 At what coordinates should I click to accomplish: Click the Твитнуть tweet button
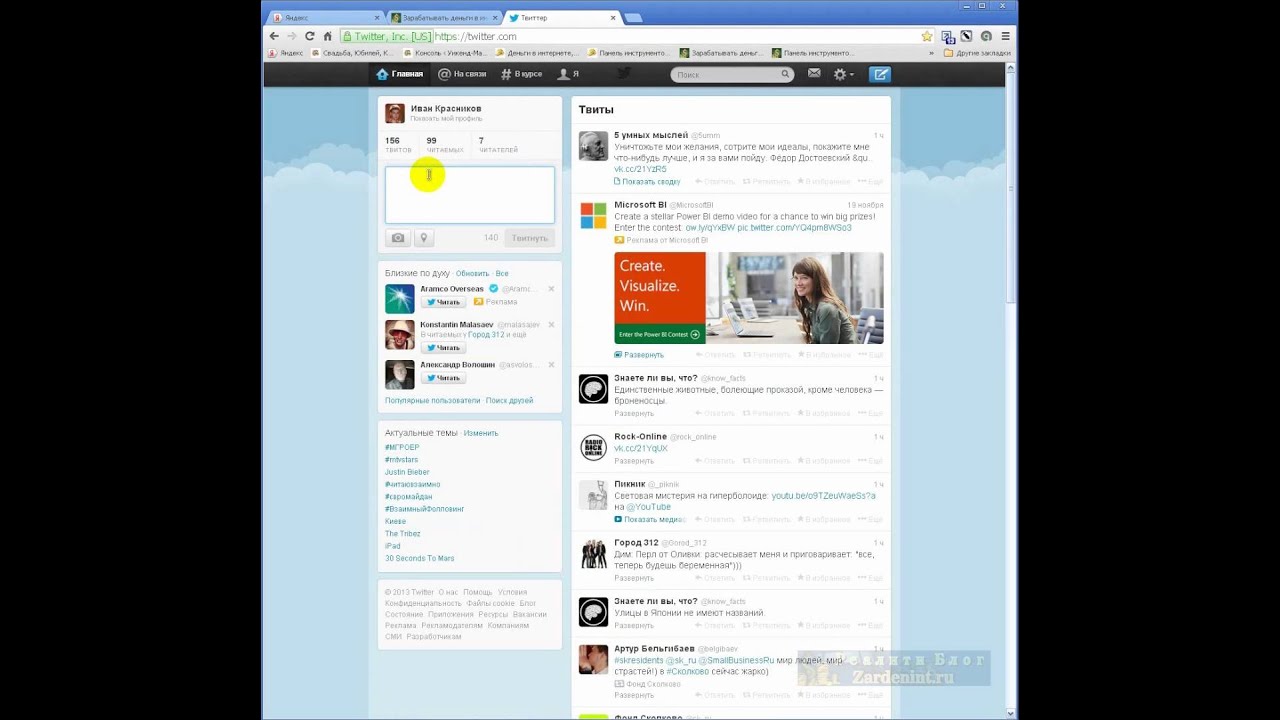(529, 238)
